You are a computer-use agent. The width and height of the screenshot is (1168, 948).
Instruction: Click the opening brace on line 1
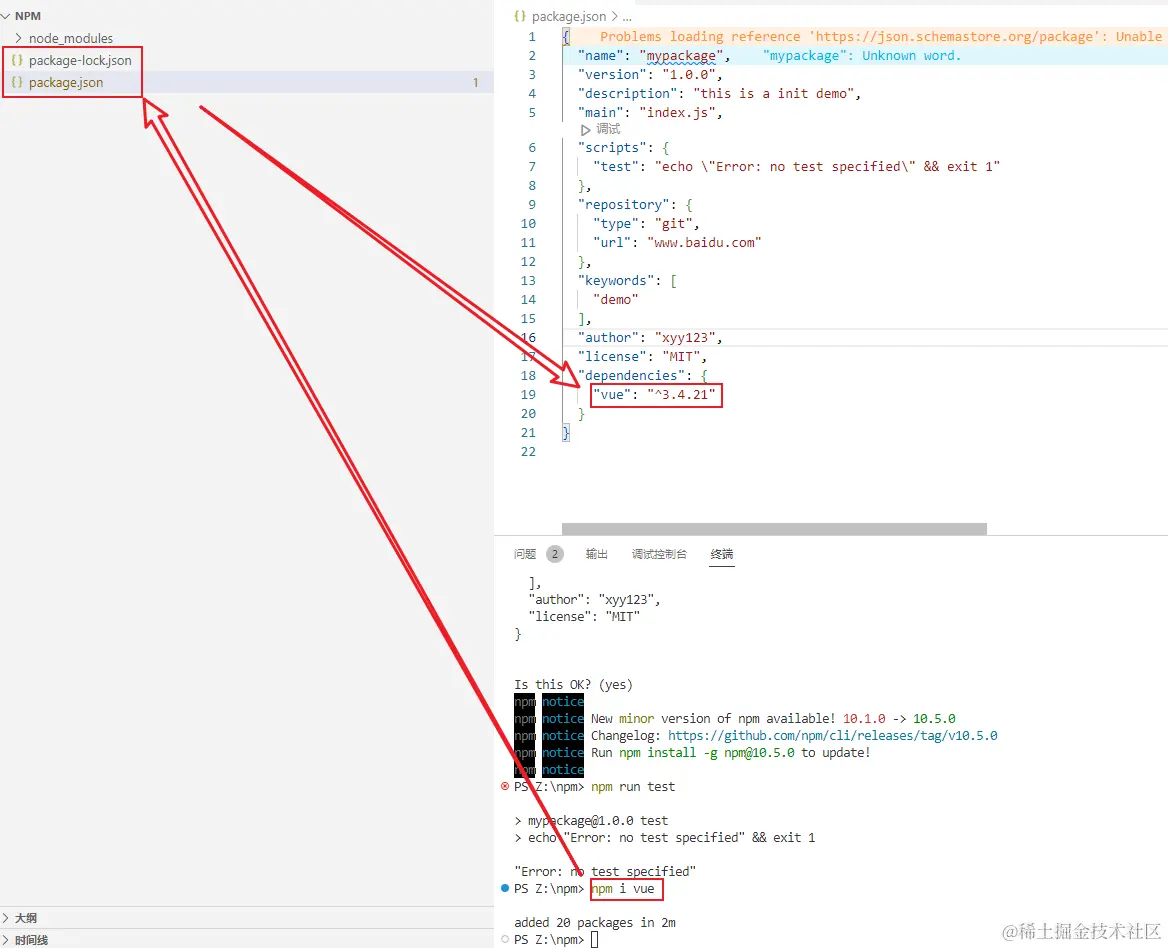(x=566, y=36)
